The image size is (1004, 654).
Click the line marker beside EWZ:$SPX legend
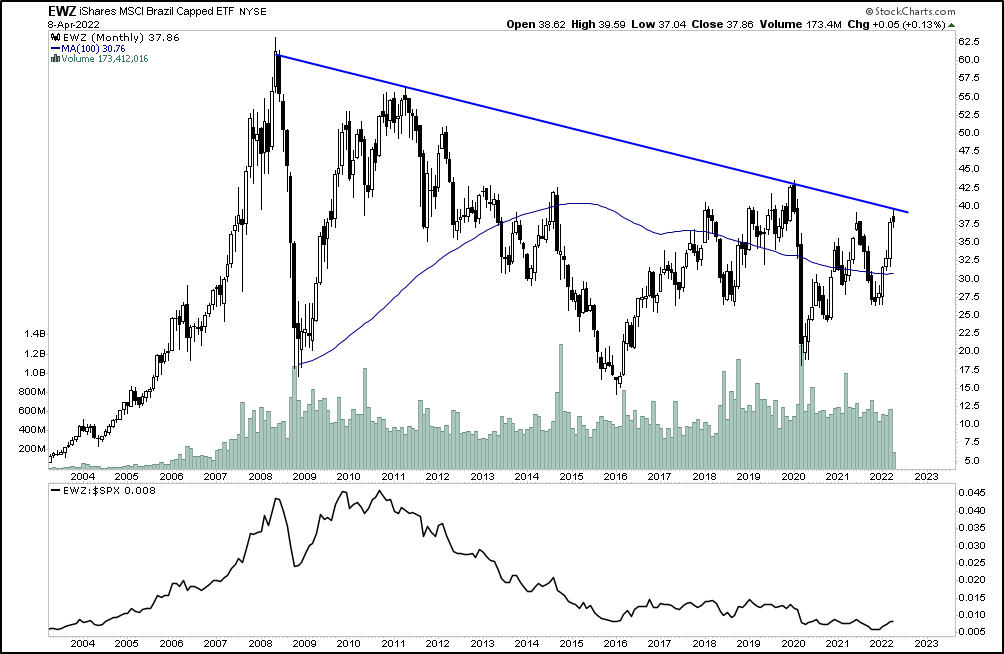(x=56, y=491)
